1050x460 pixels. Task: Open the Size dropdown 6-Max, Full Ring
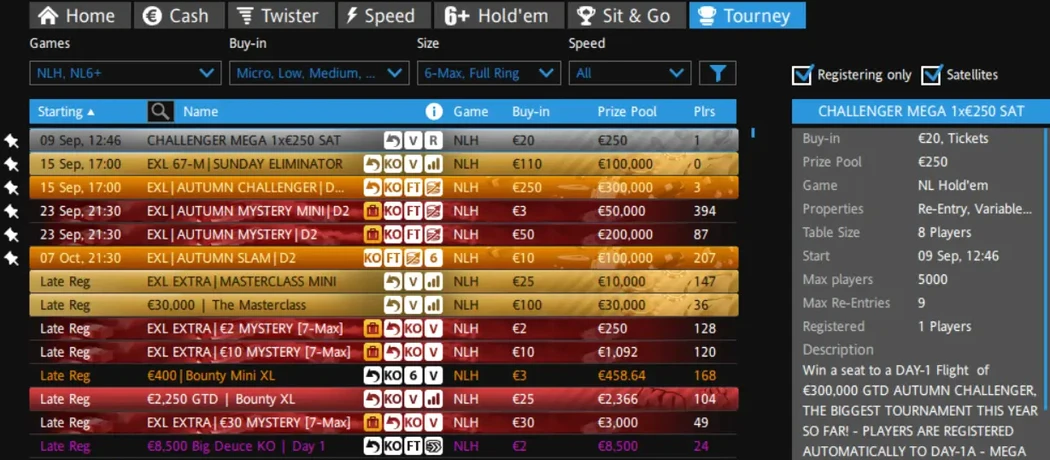(x=489, y=73)
